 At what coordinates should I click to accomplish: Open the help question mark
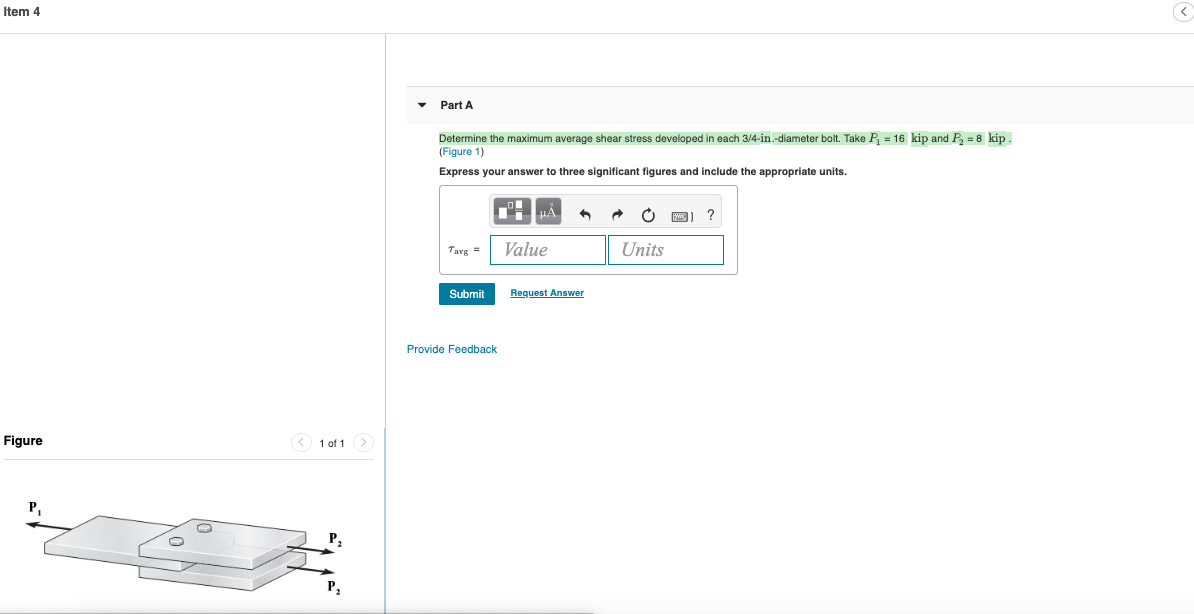point(710,216)
